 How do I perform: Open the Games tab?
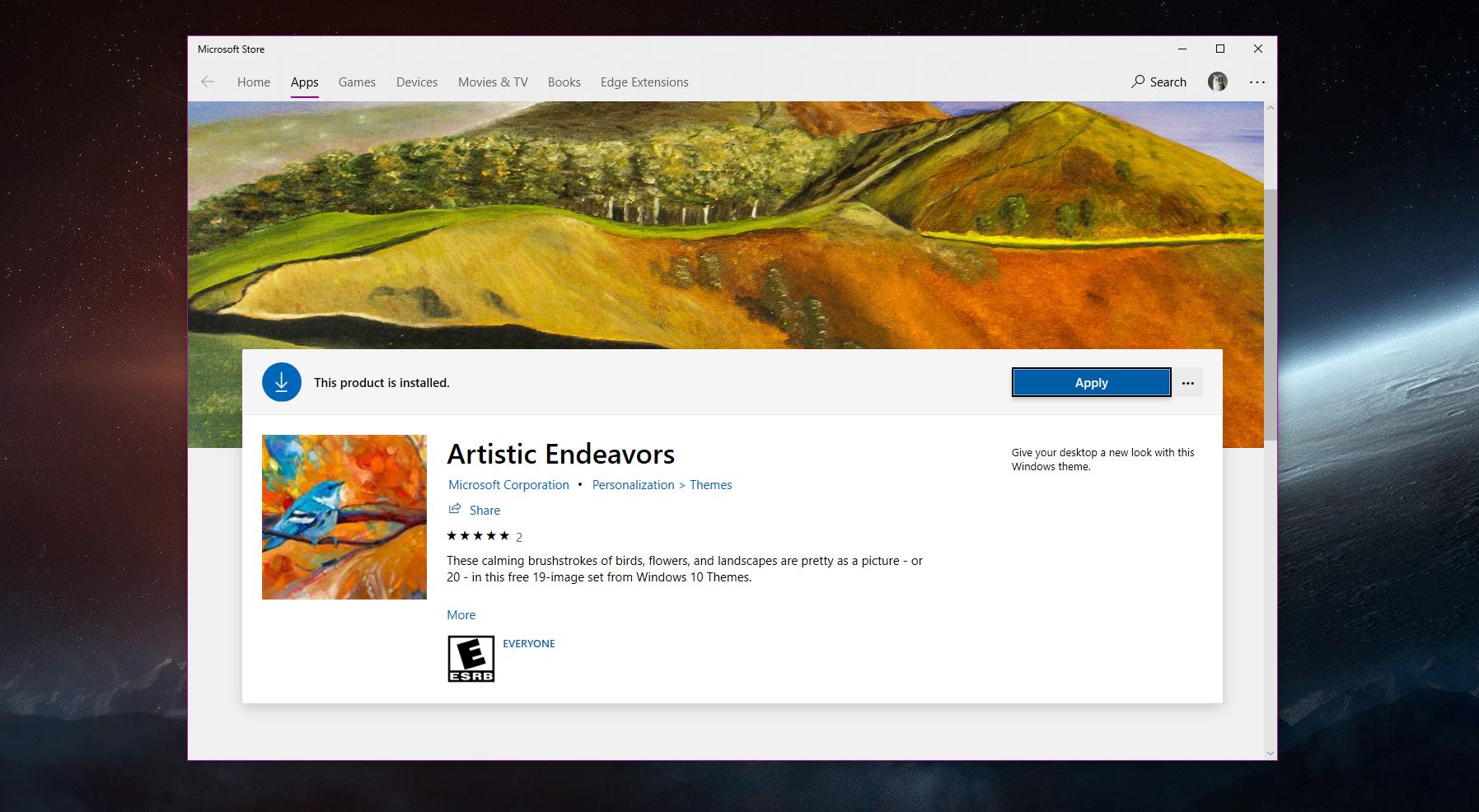357,82
